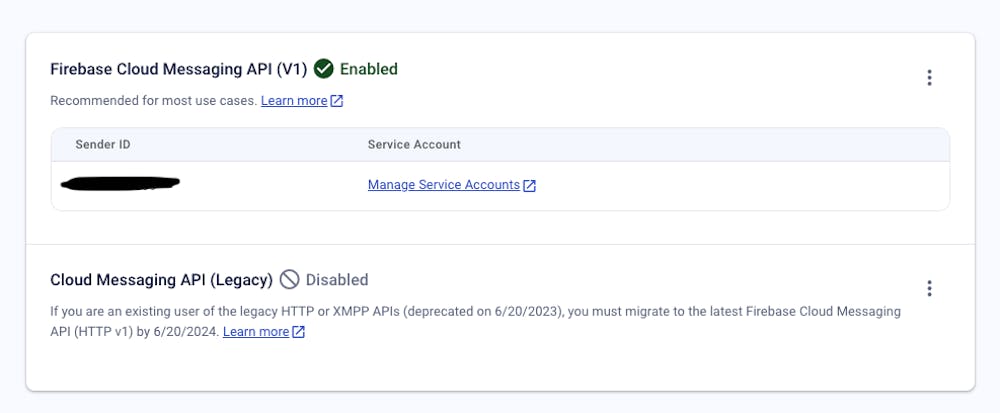Click the gray Disabled status label
Image resolution: width=1000 pixels, height=413 pixels.
coord(337,280)
